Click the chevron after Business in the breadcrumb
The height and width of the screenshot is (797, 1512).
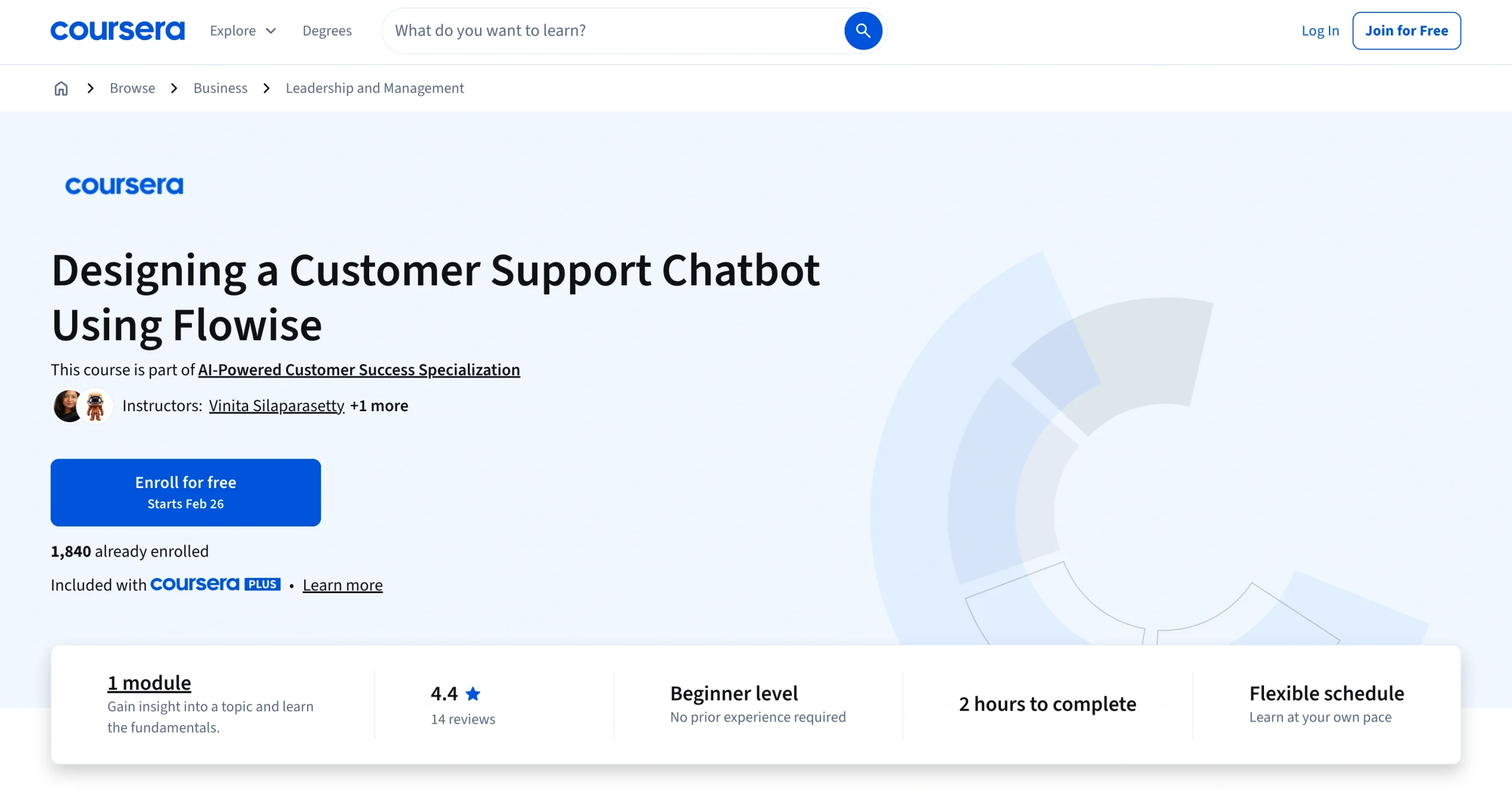(266, 87)
